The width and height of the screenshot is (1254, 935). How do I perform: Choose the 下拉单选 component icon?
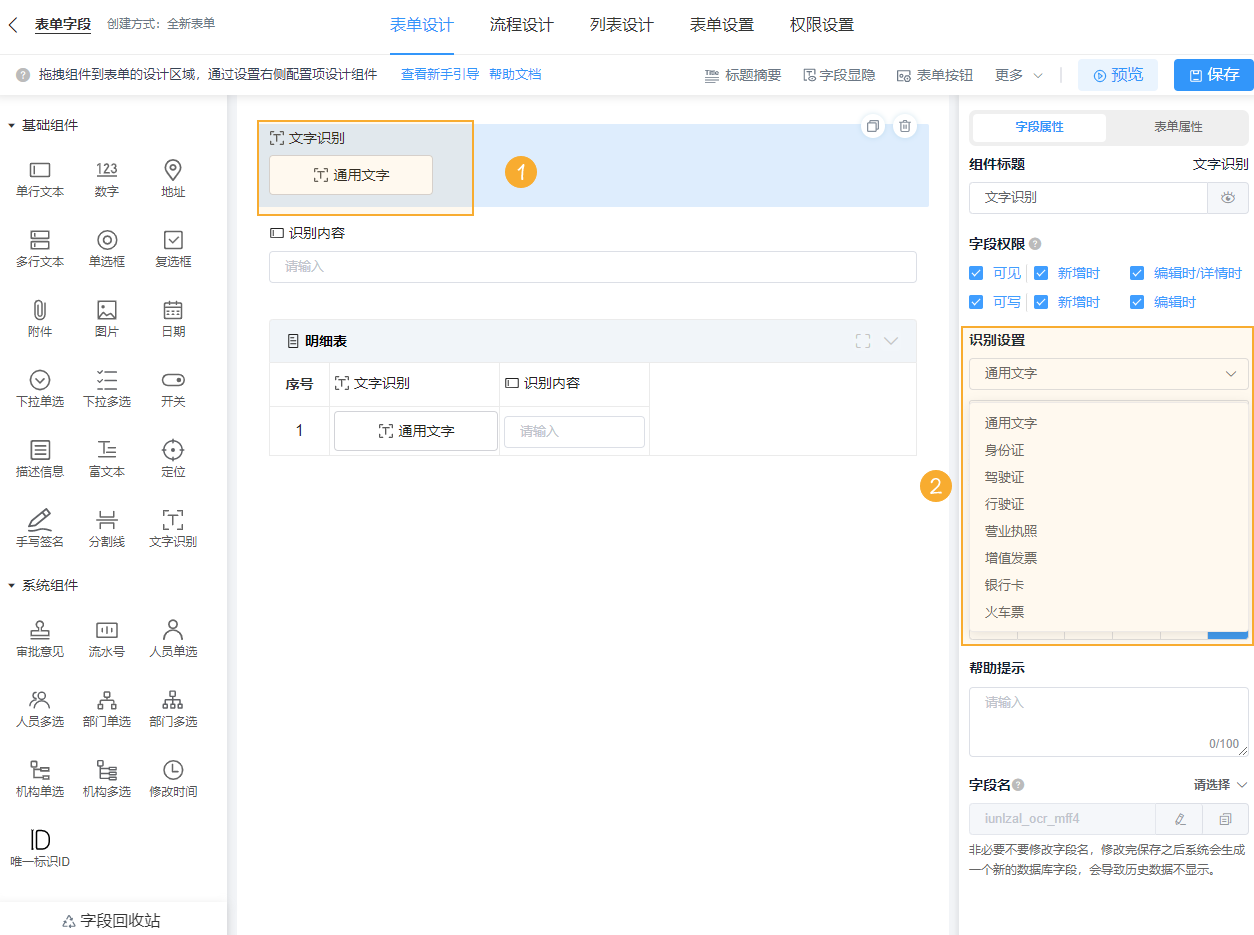point(39,388)
